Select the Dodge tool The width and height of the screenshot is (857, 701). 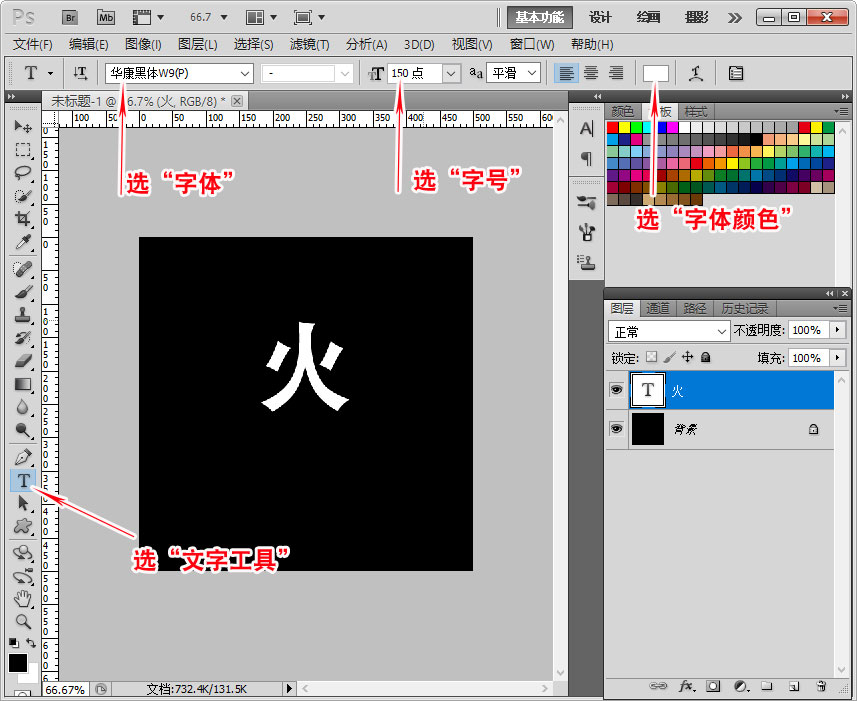pos(22,430)
